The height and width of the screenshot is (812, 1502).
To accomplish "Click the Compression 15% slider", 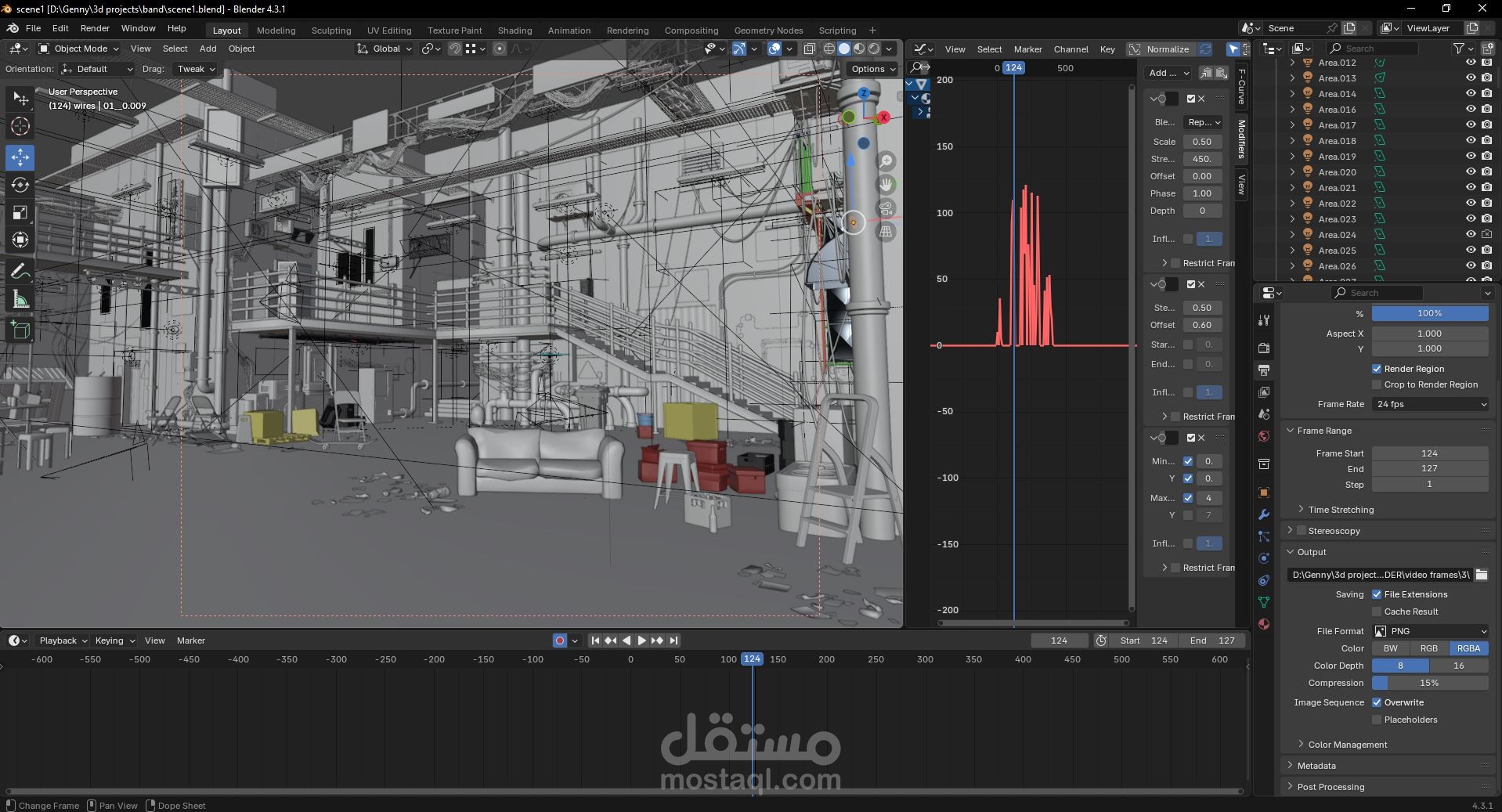I will pyautogui.click(x=1430, y=683).
